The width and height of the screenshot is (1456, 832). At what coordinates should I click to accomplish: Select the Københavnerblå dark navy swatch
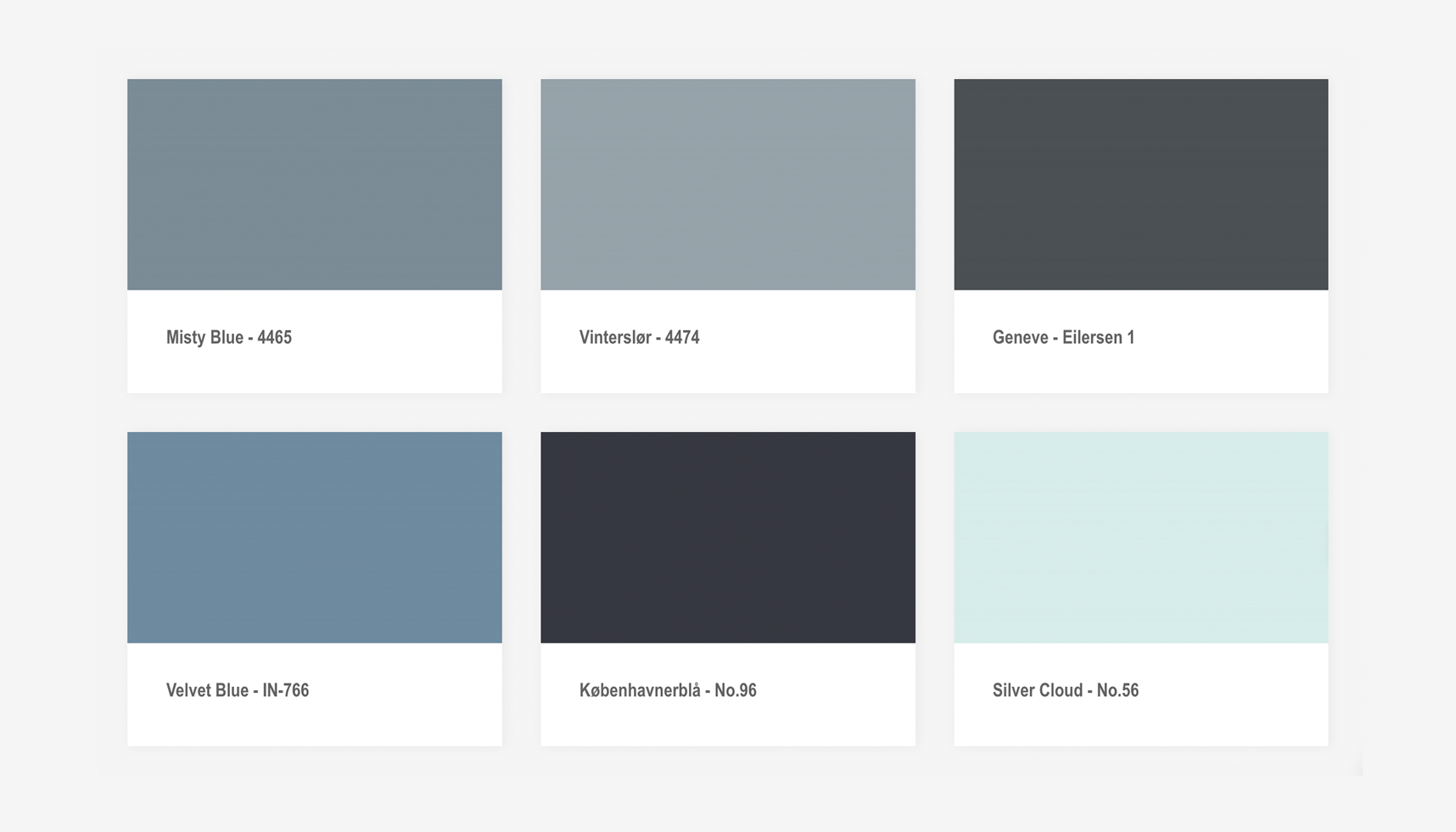tap(727, 537)
